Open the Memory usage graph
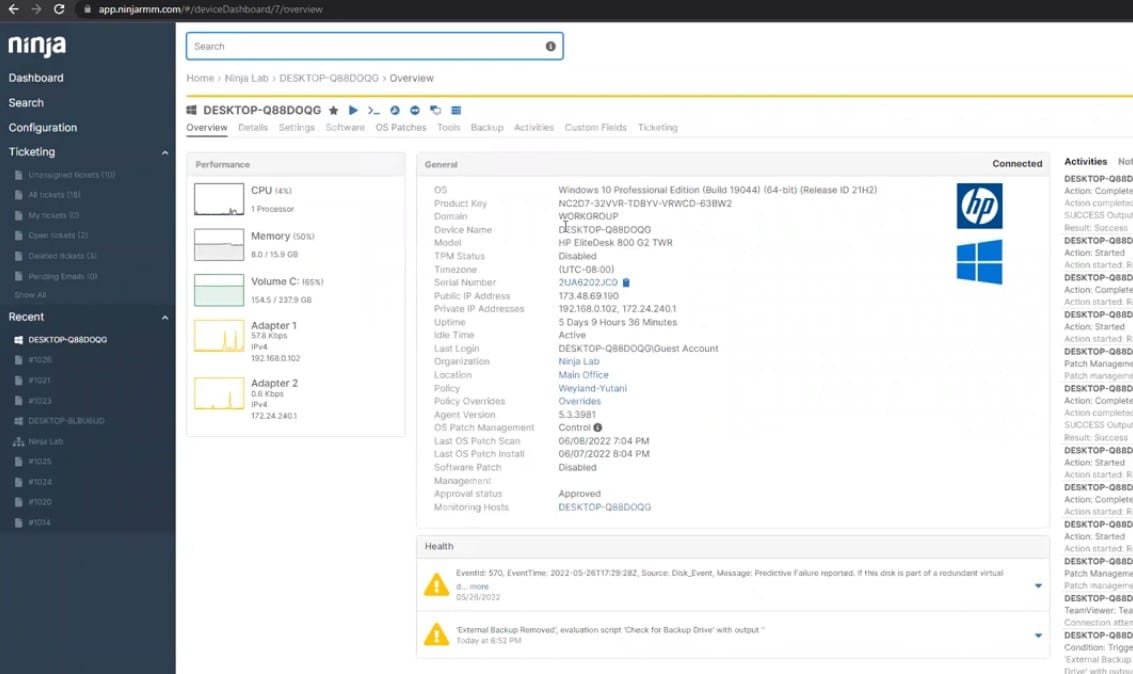Image resolution: width=1133 pixels, height=674 pixels. coord(219,245)
